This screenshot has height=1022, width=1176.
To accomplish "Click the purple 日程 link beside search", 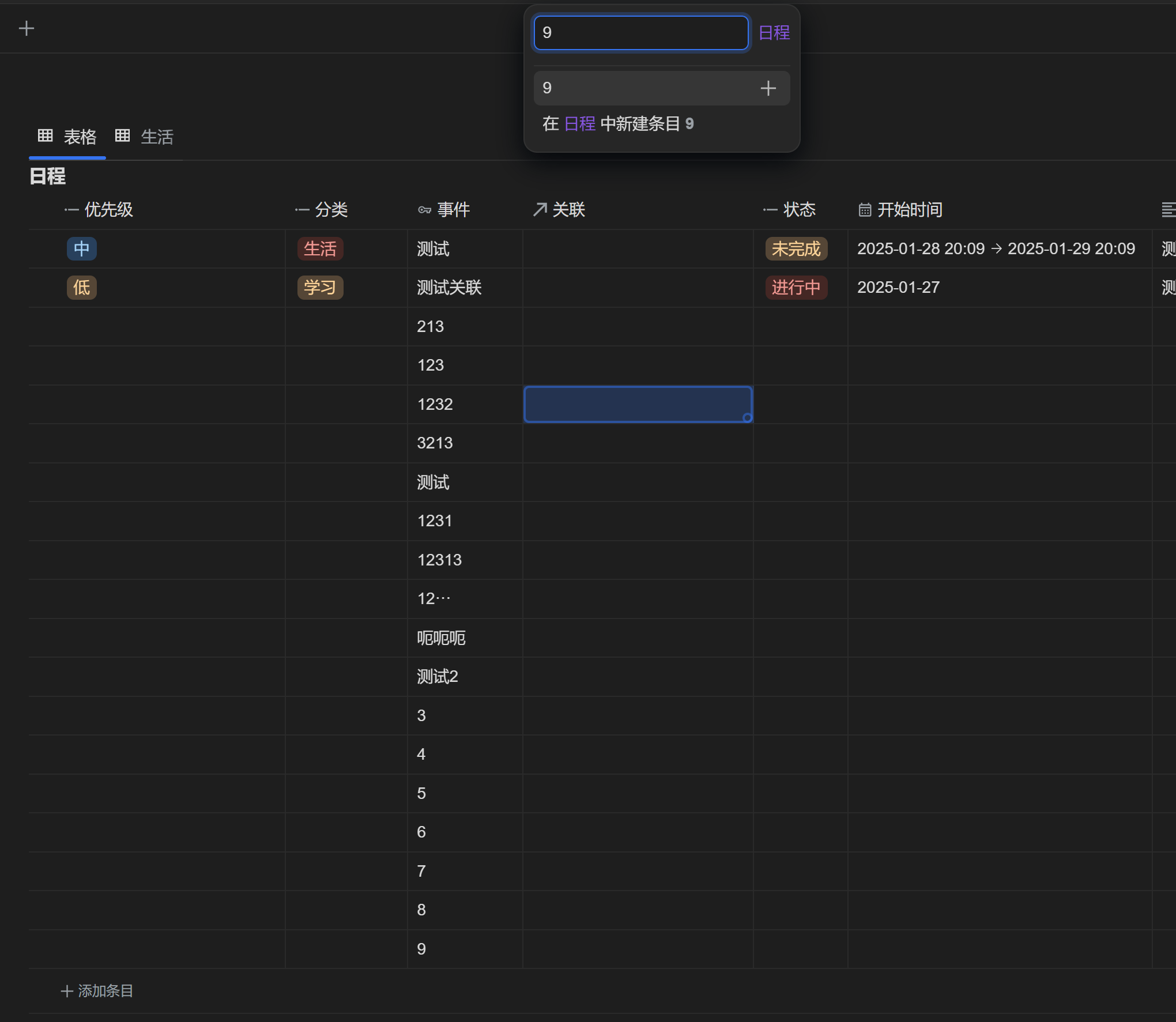I will tap(774, 33).
